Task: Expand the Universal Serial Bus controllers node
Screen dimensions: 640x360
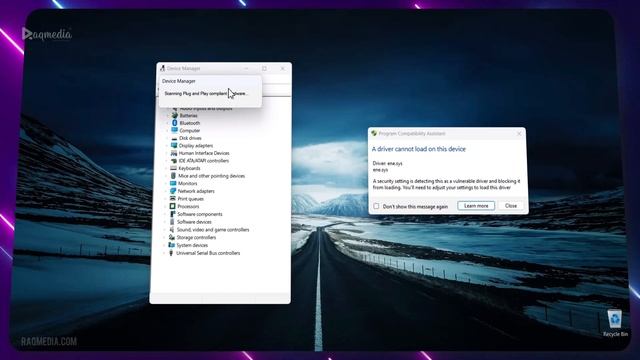Action: 164,253
